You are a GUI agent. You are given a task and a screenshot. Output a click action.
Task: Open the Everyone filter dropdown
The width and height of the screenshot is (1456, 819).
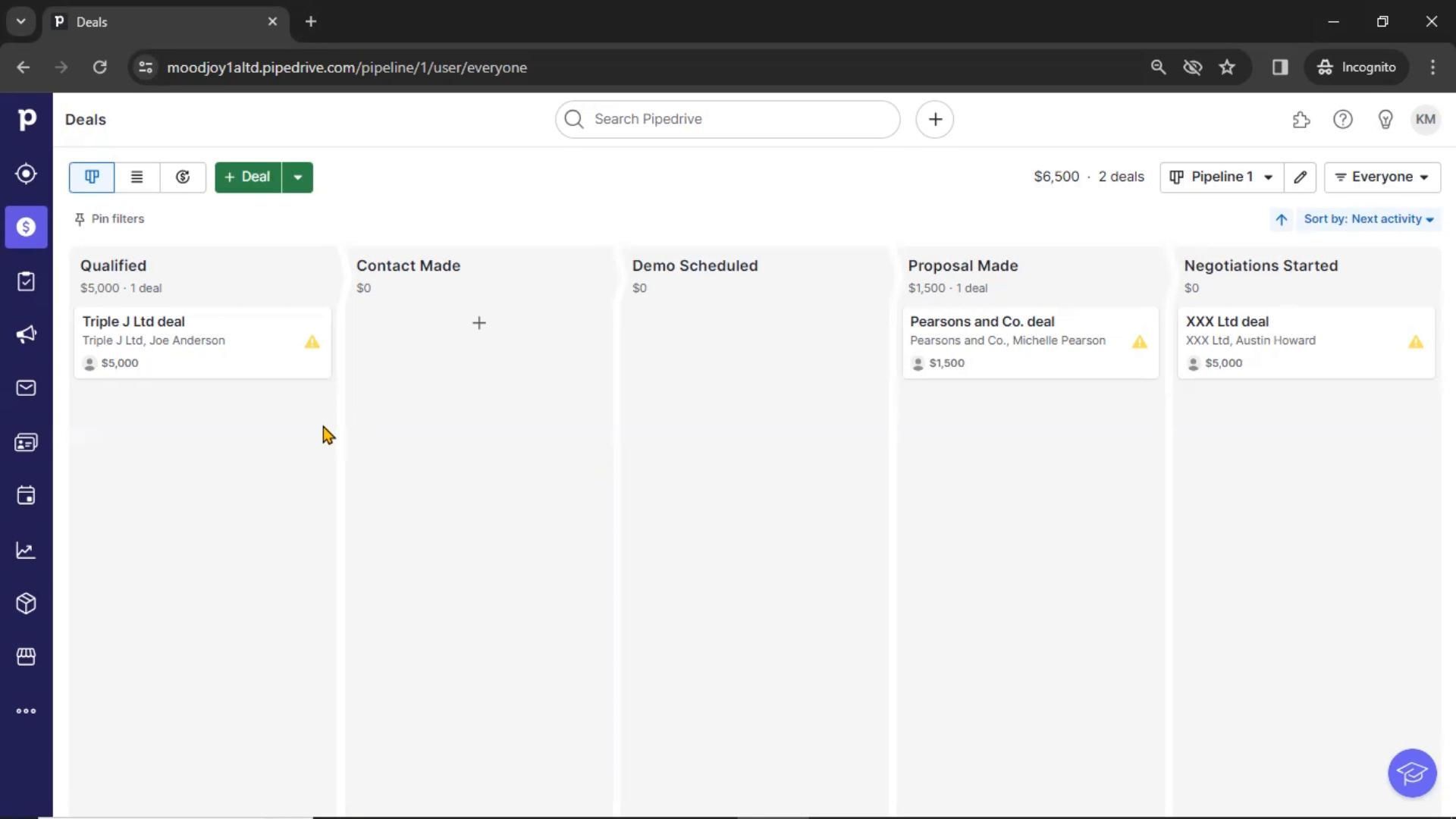[x=1382, y=177]
